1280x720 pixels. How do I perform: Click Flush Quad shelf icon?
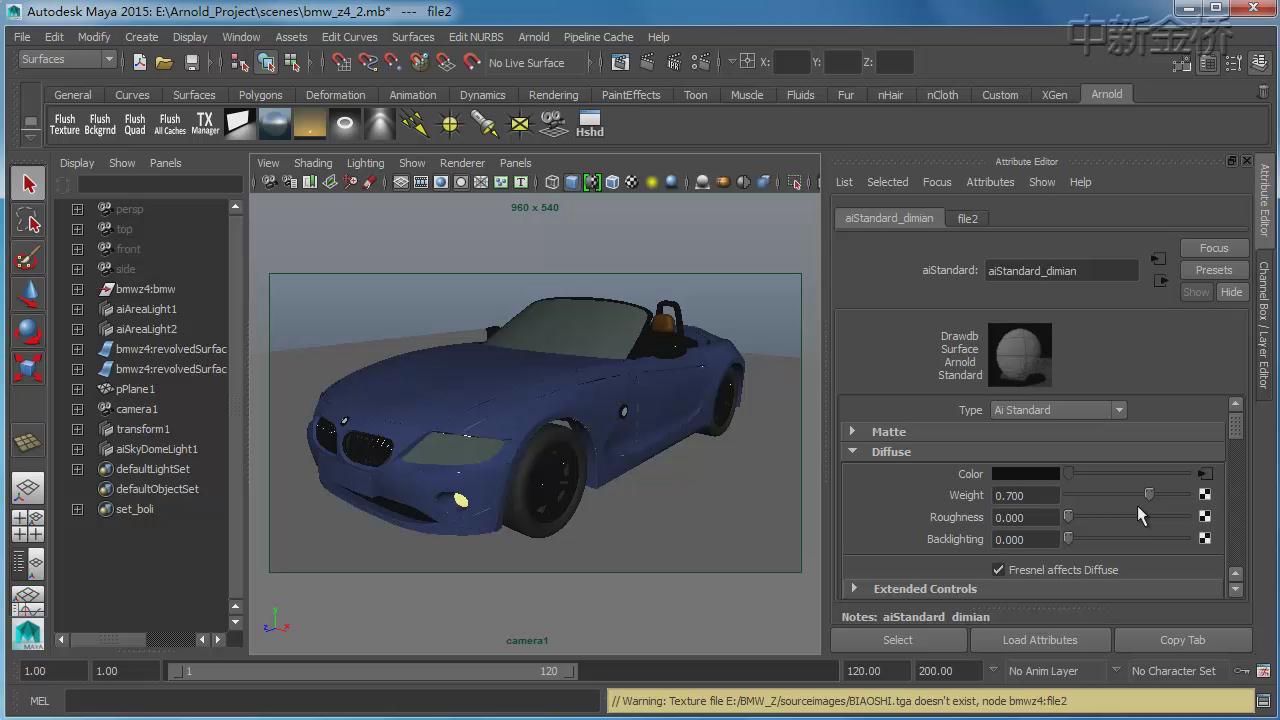135,124
